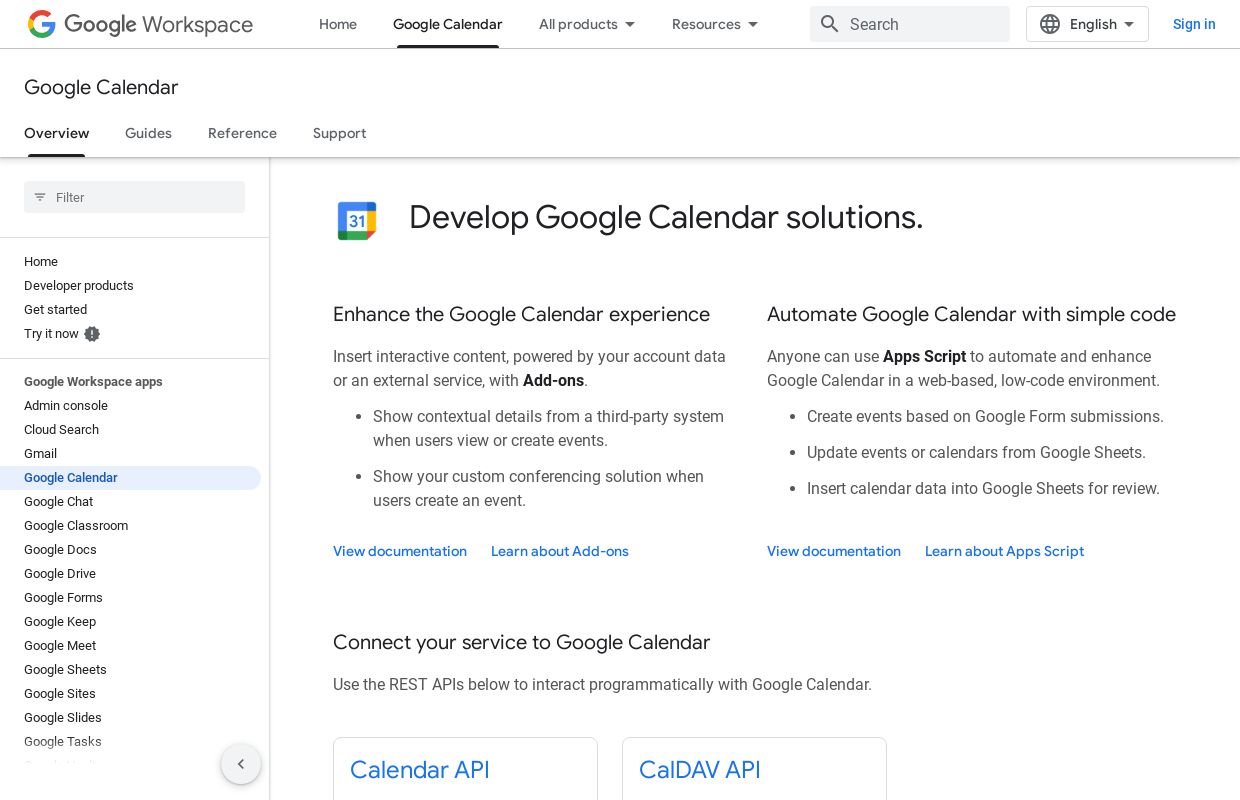Viewport: 1240px width, 800px height.
Task: Click the search magnifier icon
Action: point(830,24)
